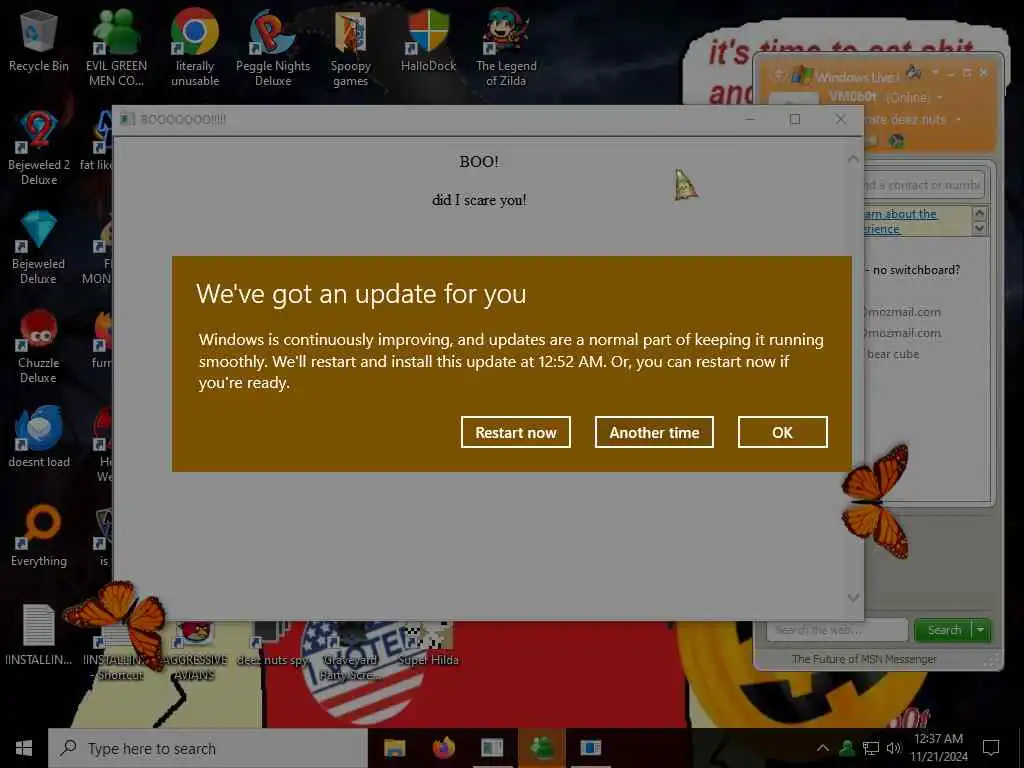The width and height of the screenshot is (1024, 768).
Task: Click up arrow of BOO window scrollbar
Action: coord(853,159)
